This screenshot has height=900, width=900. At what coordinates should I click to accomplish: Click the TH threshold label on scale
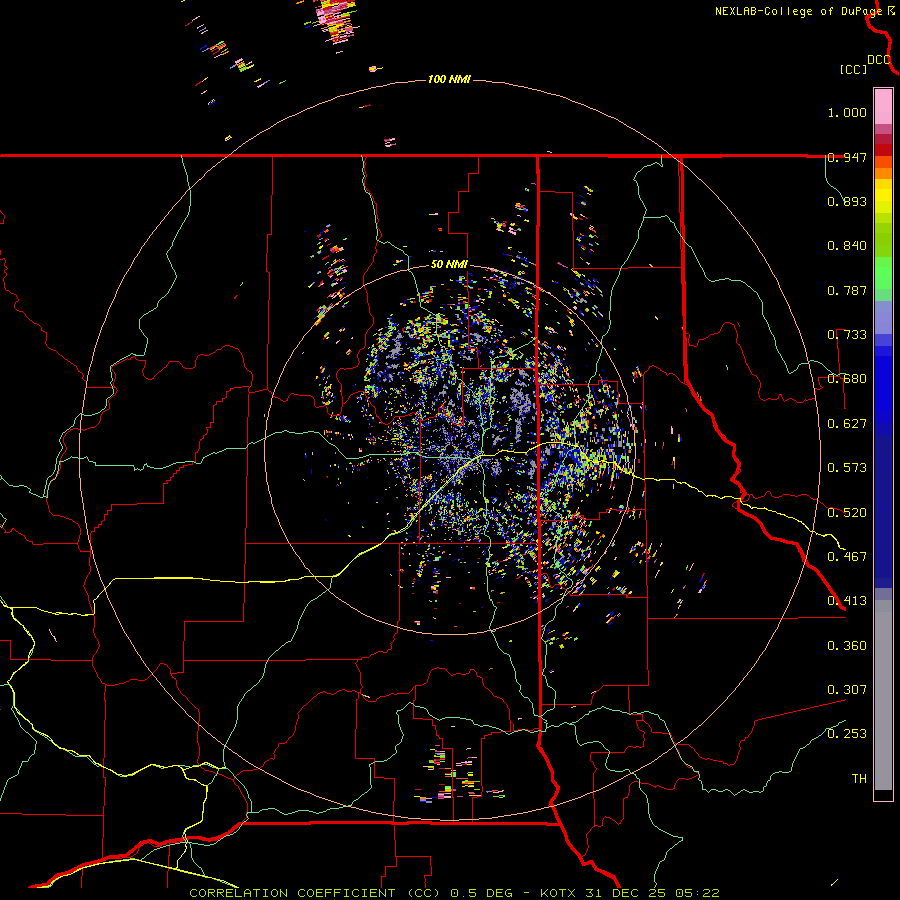coord(859,779)
